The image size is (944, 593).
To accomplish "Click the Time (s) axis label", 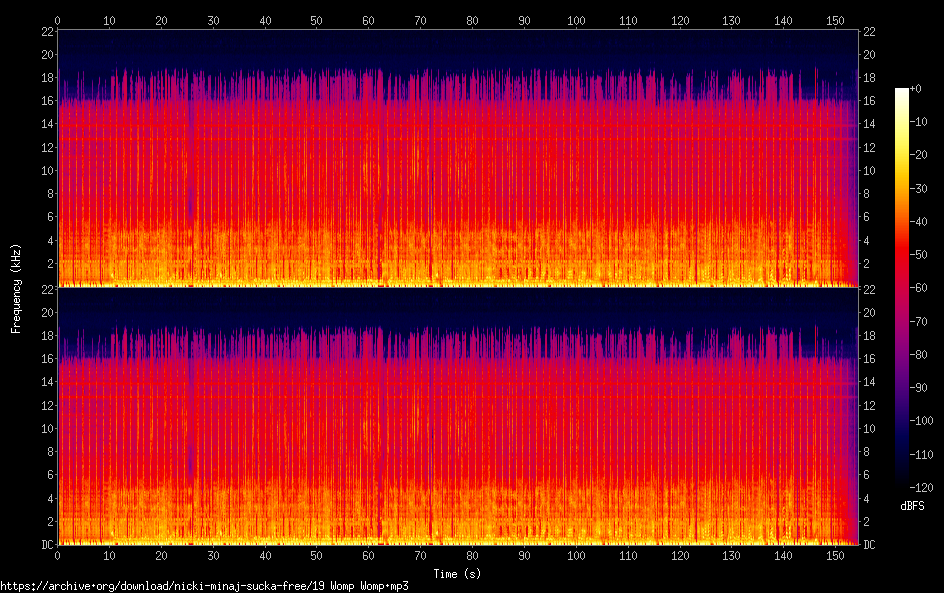I will point(457,574).
